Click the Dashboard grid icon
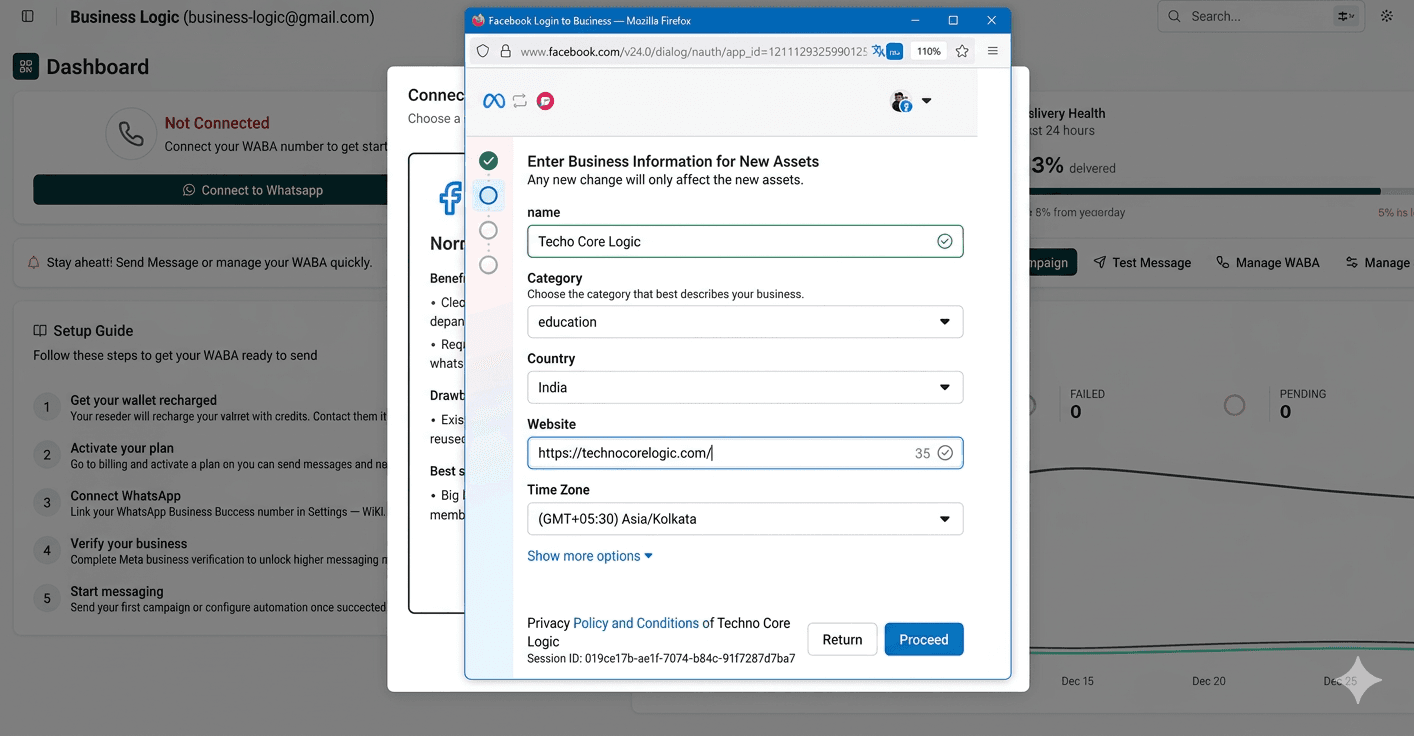Screen dimensions: 1414x736 click(26, 67)
